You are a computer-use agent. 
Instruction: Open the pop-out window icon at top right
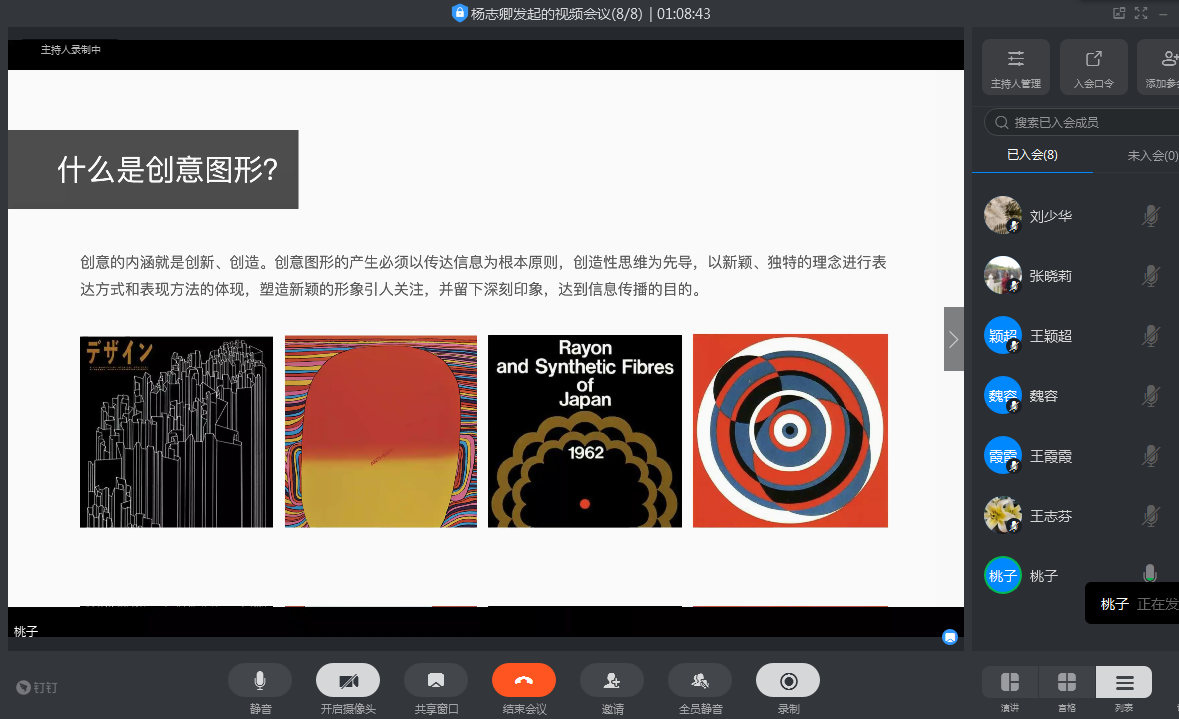point(1119,13)
